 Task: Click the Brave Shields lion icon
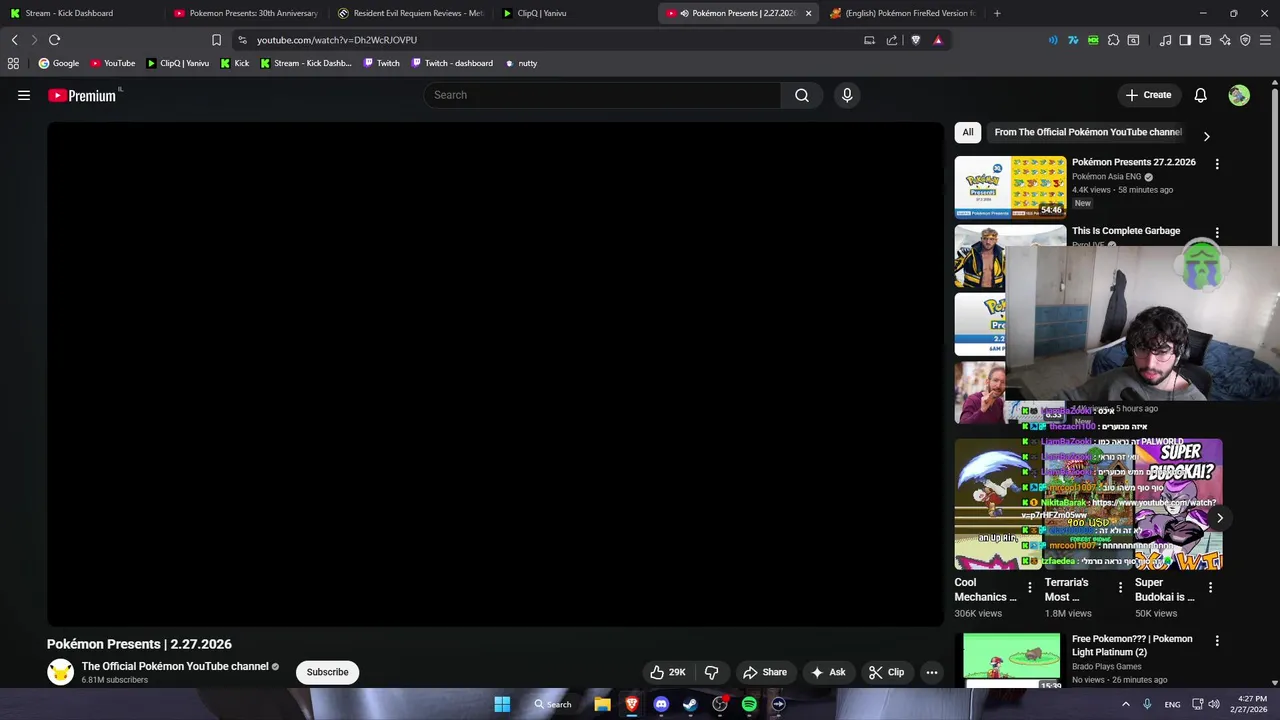tap(915, 40)
